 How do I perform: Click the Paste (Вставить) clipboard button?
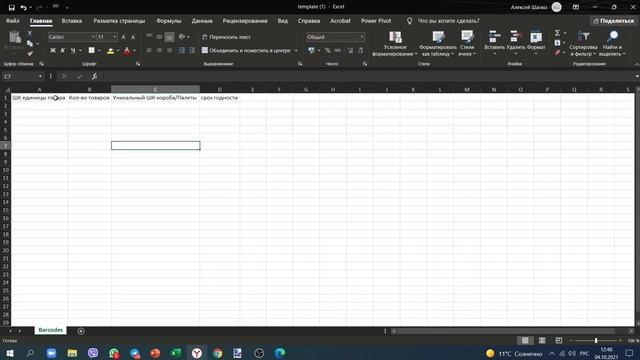click(x=15, y=40)
